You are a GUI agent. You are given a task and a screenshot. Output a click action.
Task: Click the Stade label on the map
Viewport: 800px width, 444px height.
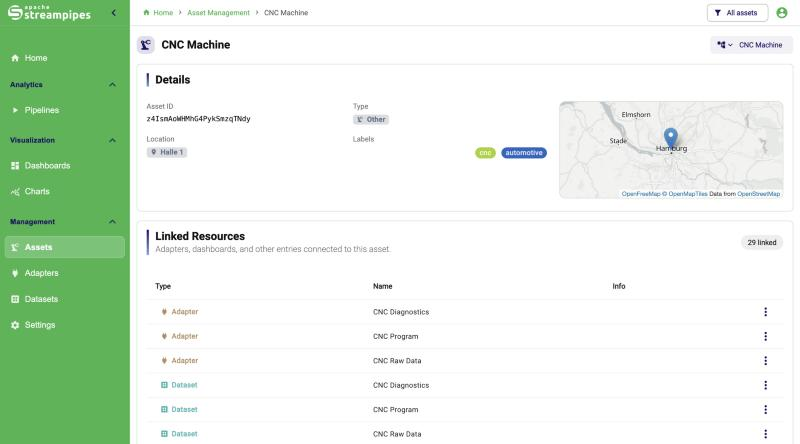618,141
